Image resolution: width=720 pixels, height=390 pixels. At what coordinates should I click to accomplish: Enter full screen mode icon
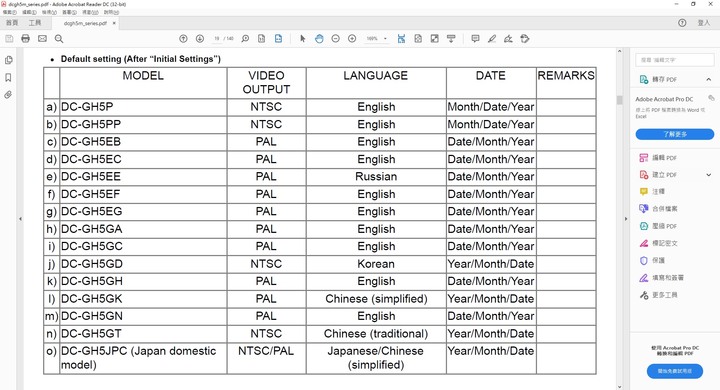434,39
